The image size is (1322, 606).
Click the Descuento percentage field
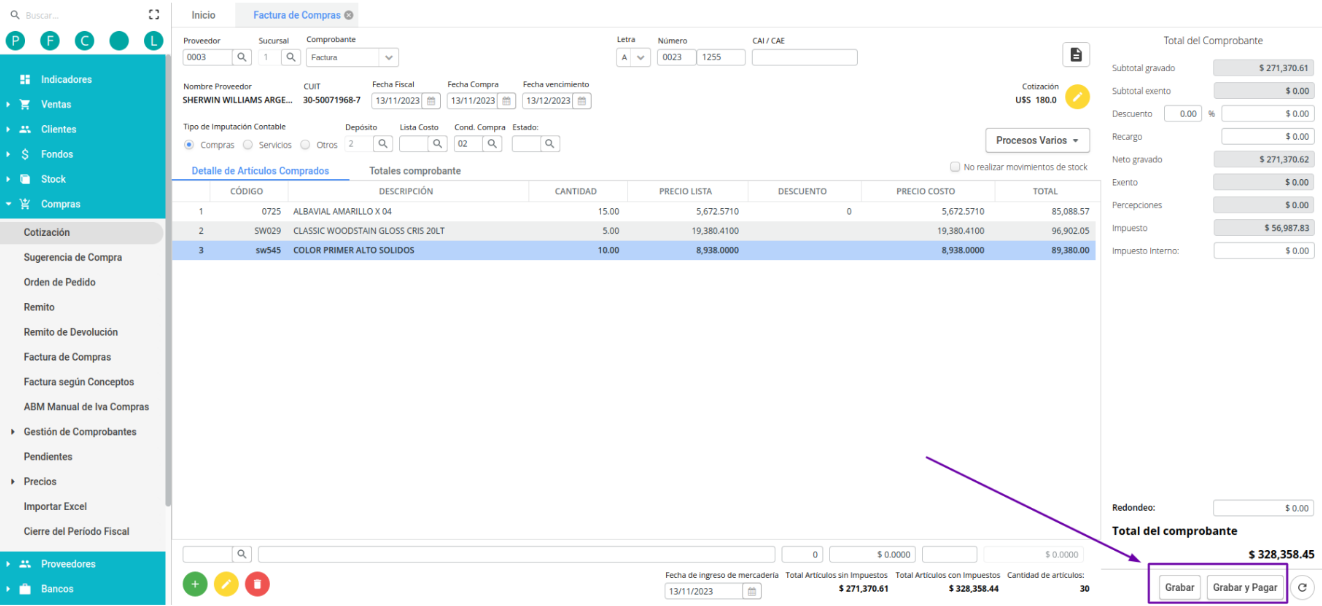1184,114
